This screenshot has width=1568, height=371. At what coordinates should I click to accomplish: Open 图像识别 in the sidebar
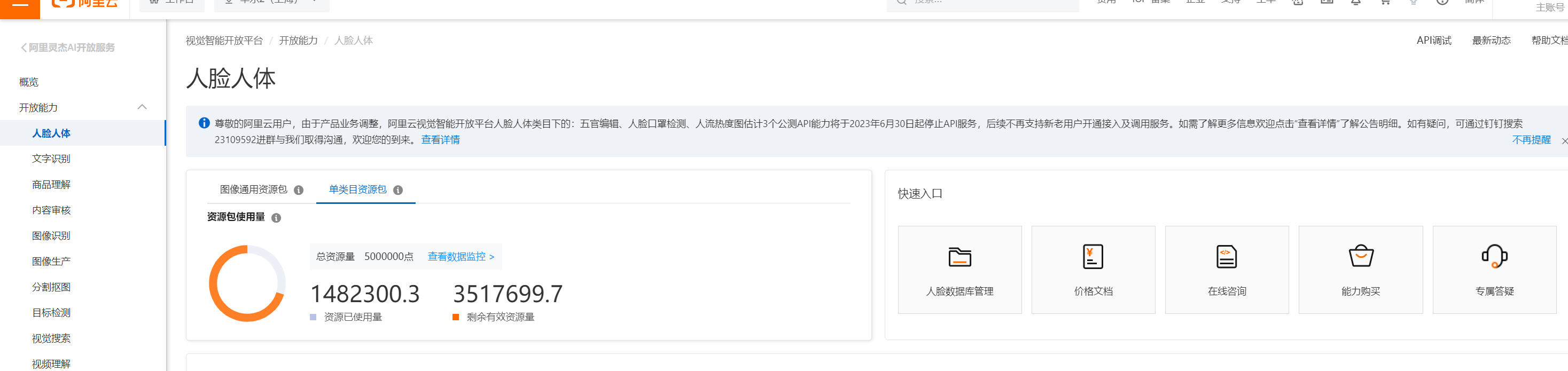[51, 236]
